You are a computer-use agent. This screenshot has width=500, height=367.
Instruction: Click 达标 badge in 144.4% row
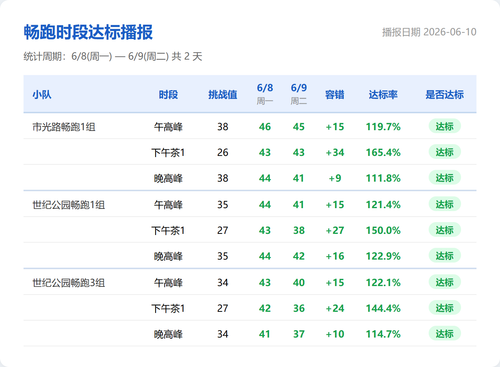point(444,308)
